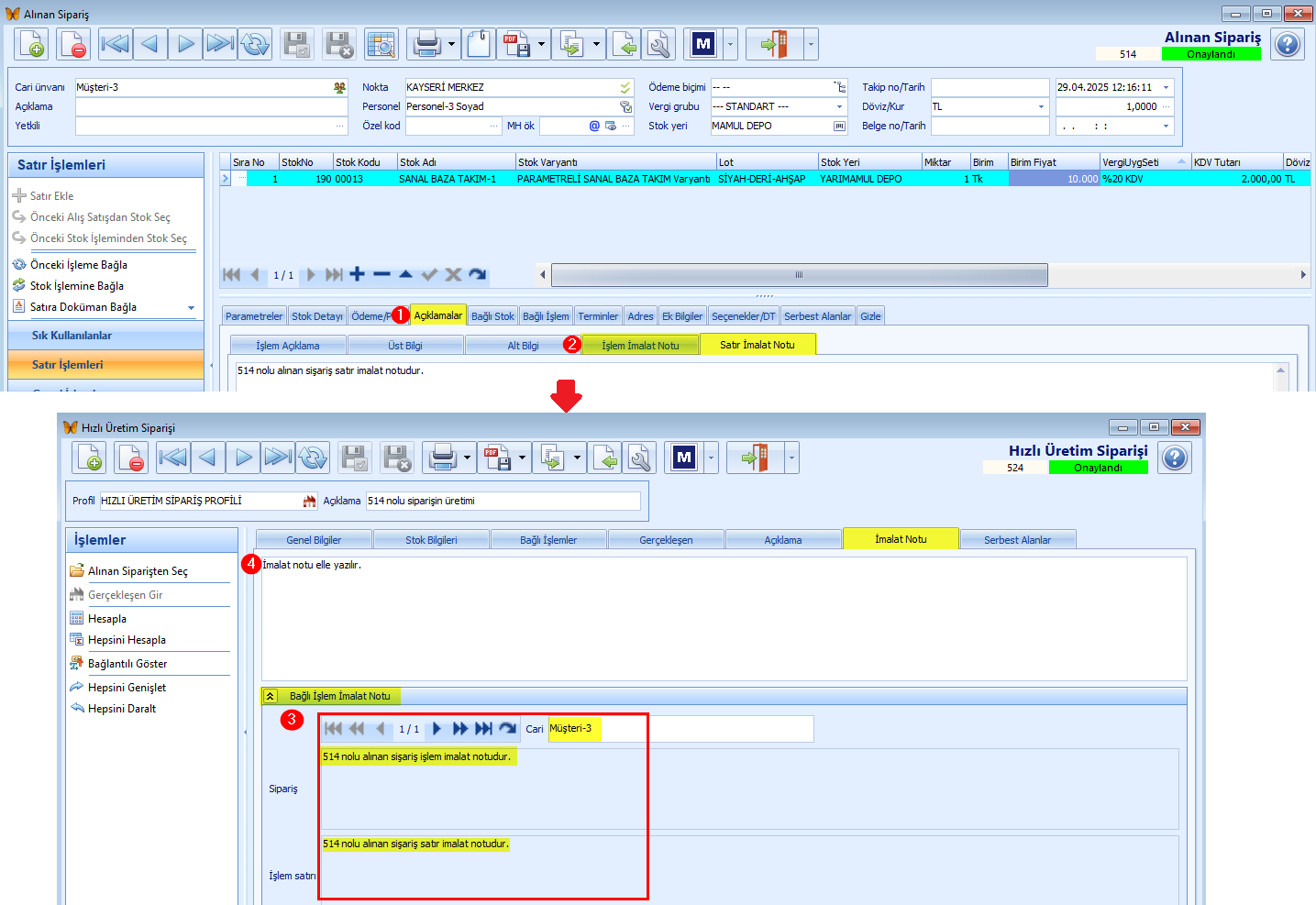Viewport: 1316px width, 905px height.
Task: Click wrench settings icon in Alınan Sipariş toolbar
Action: coord(658,44)
